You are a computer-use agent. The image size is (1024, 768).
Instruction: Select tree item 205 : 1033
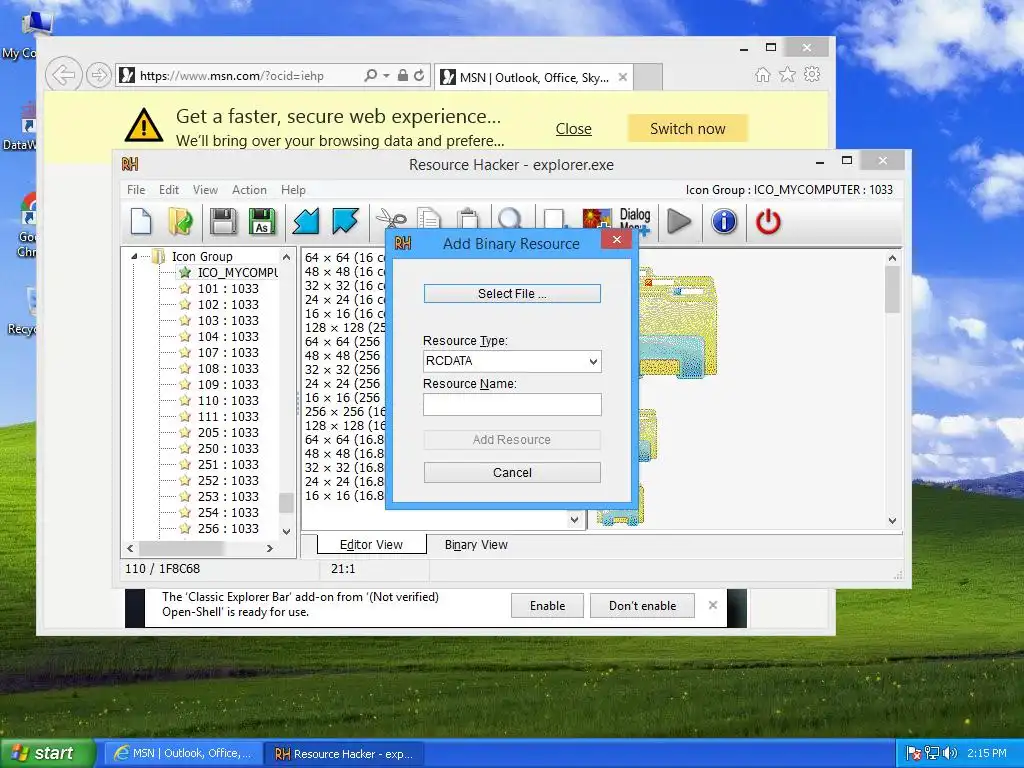(228, 432)
